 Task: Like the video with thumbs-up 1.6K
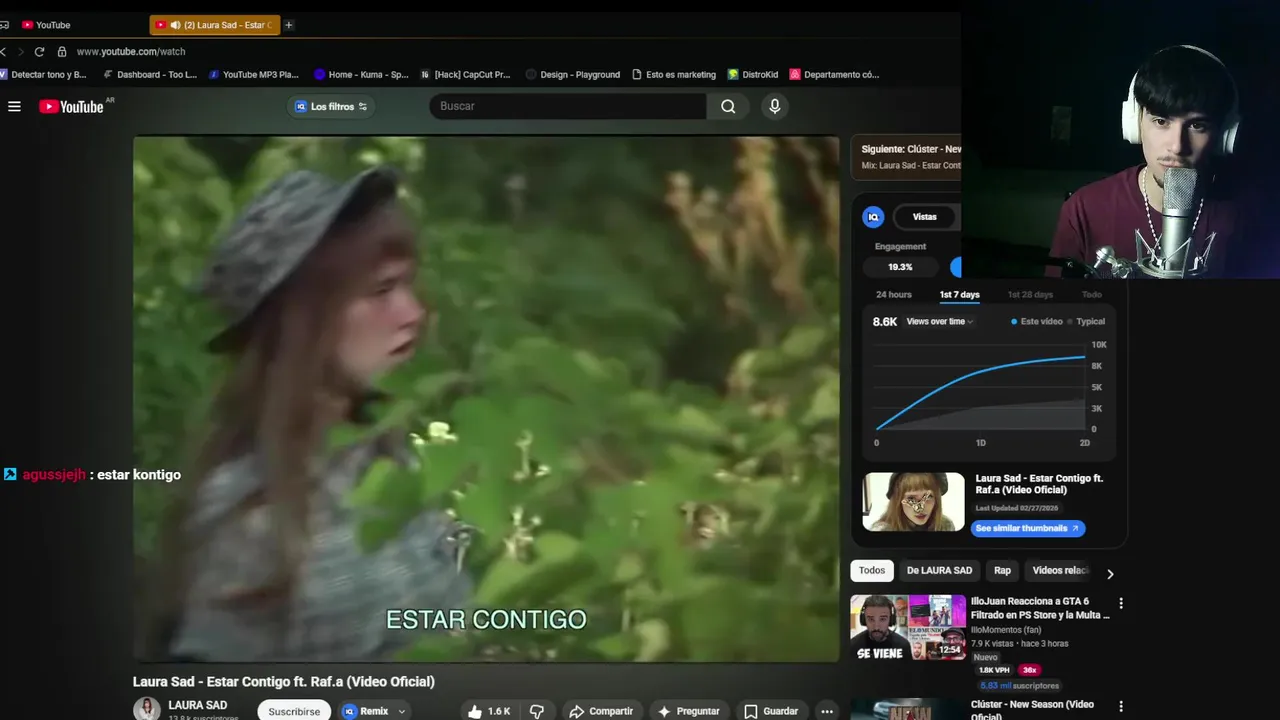click(489, 711)
